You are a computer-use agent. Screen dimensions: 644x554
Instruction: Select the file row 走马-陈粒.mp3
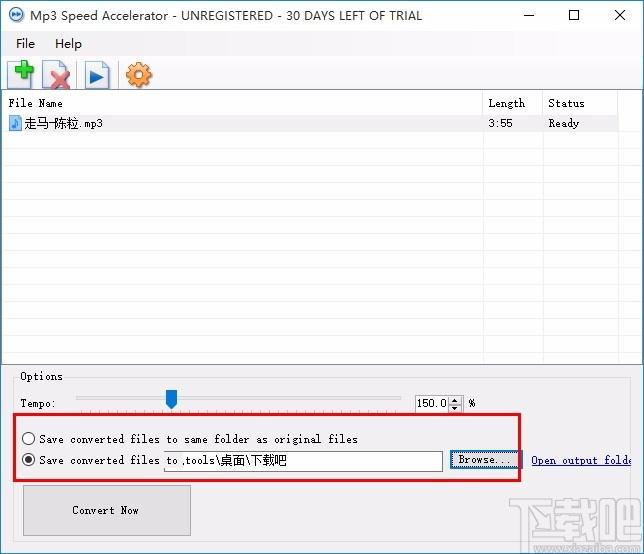(x=310, y=123)
